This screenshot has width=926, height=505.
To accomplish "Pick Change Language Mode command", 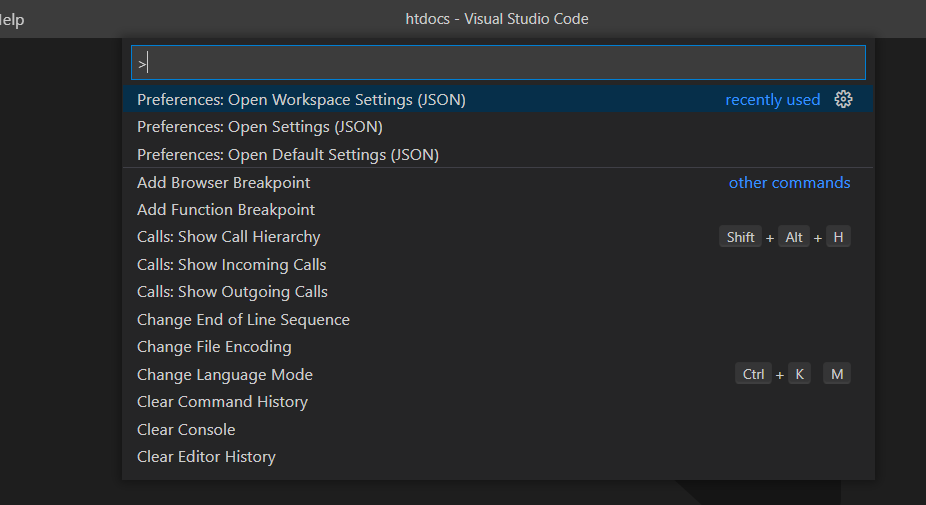I will pos(498,374).
